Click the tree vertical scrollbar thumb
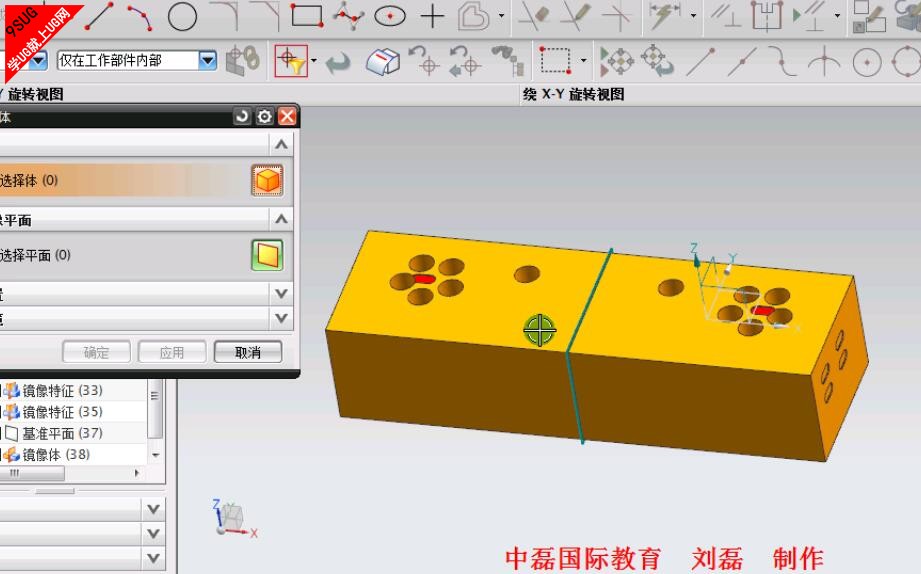 pos(155,409)
